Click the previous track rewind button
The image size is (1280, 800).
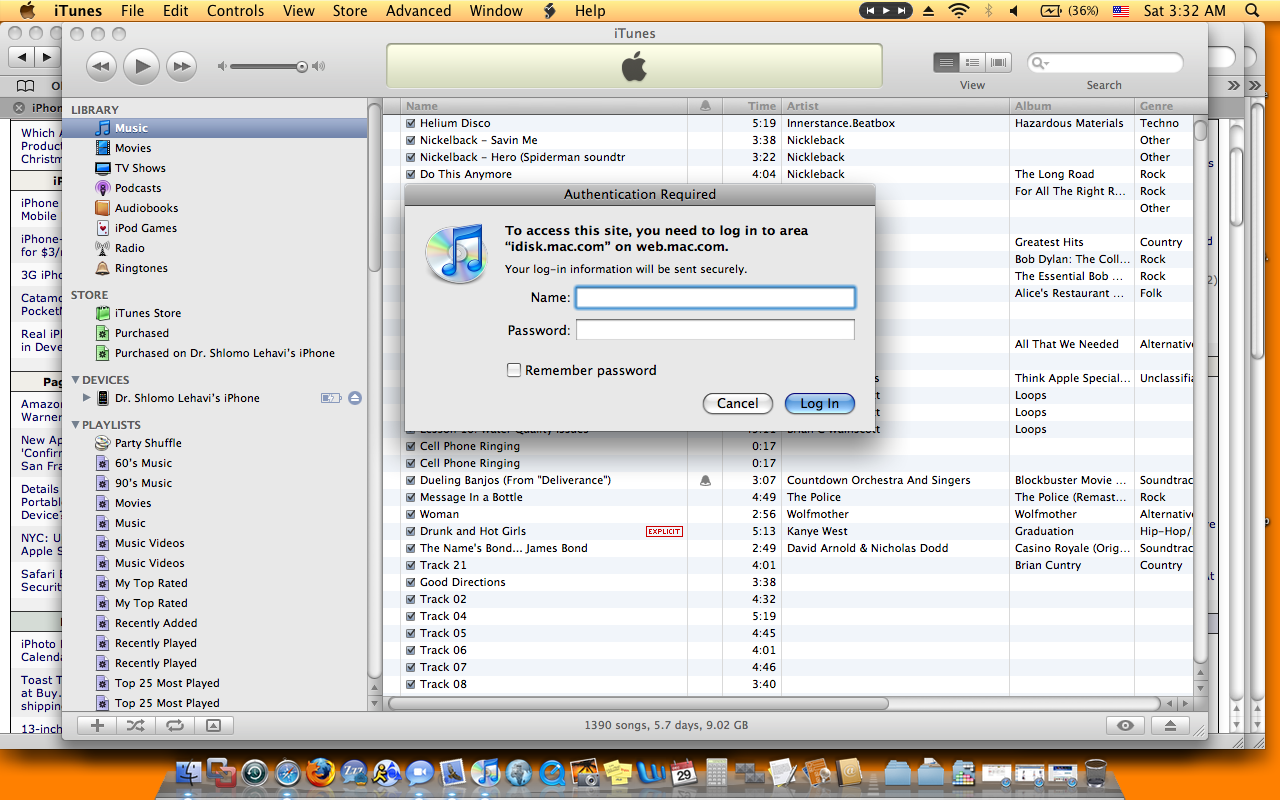tap(101, 67)
